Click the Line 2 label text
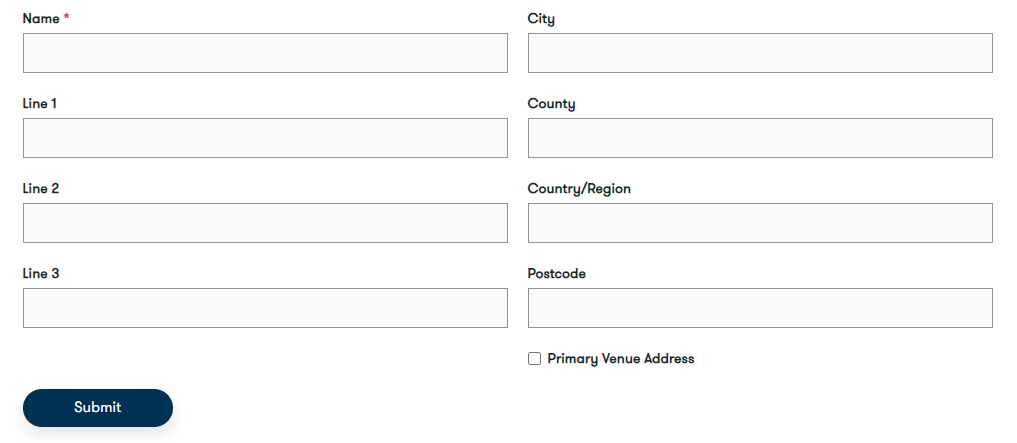 pyautogui.click(x=41, y=189)
